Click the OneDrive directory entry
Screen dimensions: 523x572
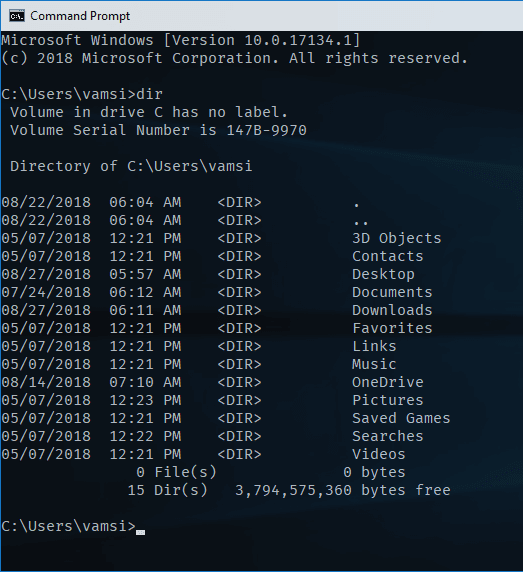pos(388,382)
